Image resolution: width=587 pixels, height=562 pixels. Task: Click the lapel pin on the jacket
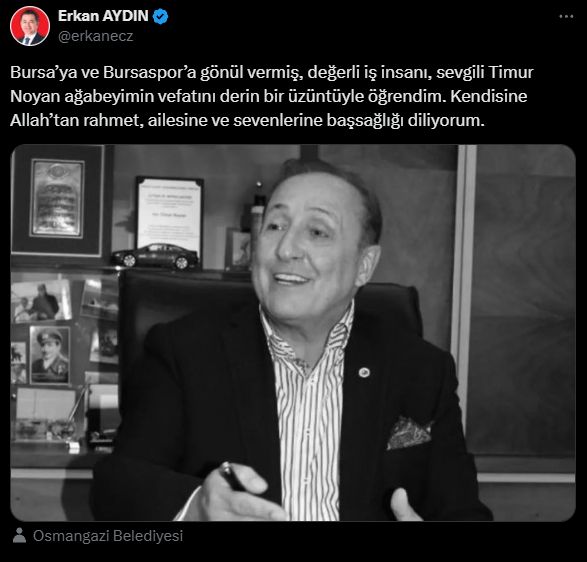pyautogui.click(x=364, y=372)
